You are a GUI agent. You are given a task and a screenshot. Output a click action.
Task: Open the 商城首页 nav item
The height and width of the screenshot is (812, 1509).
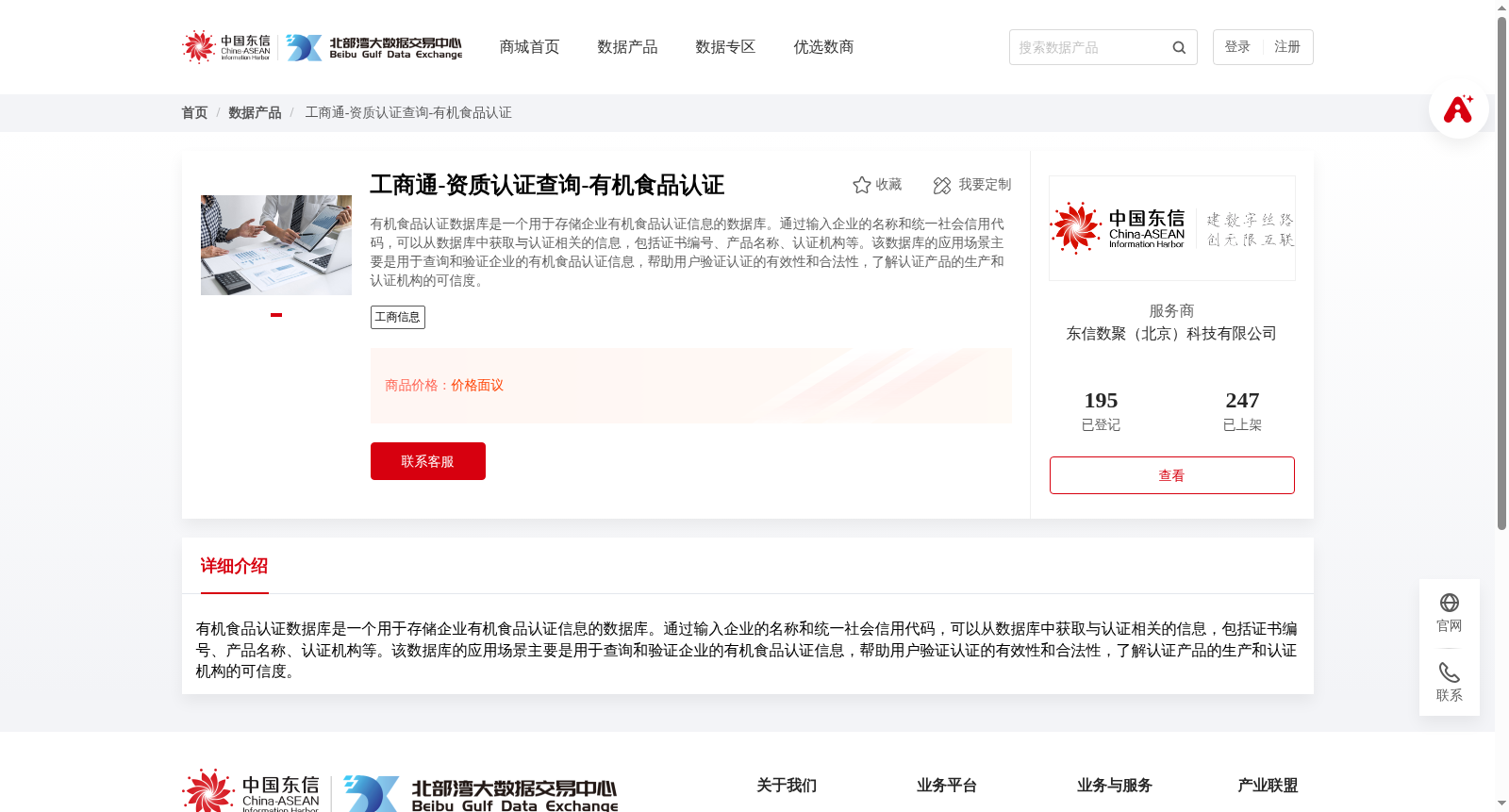529,47
